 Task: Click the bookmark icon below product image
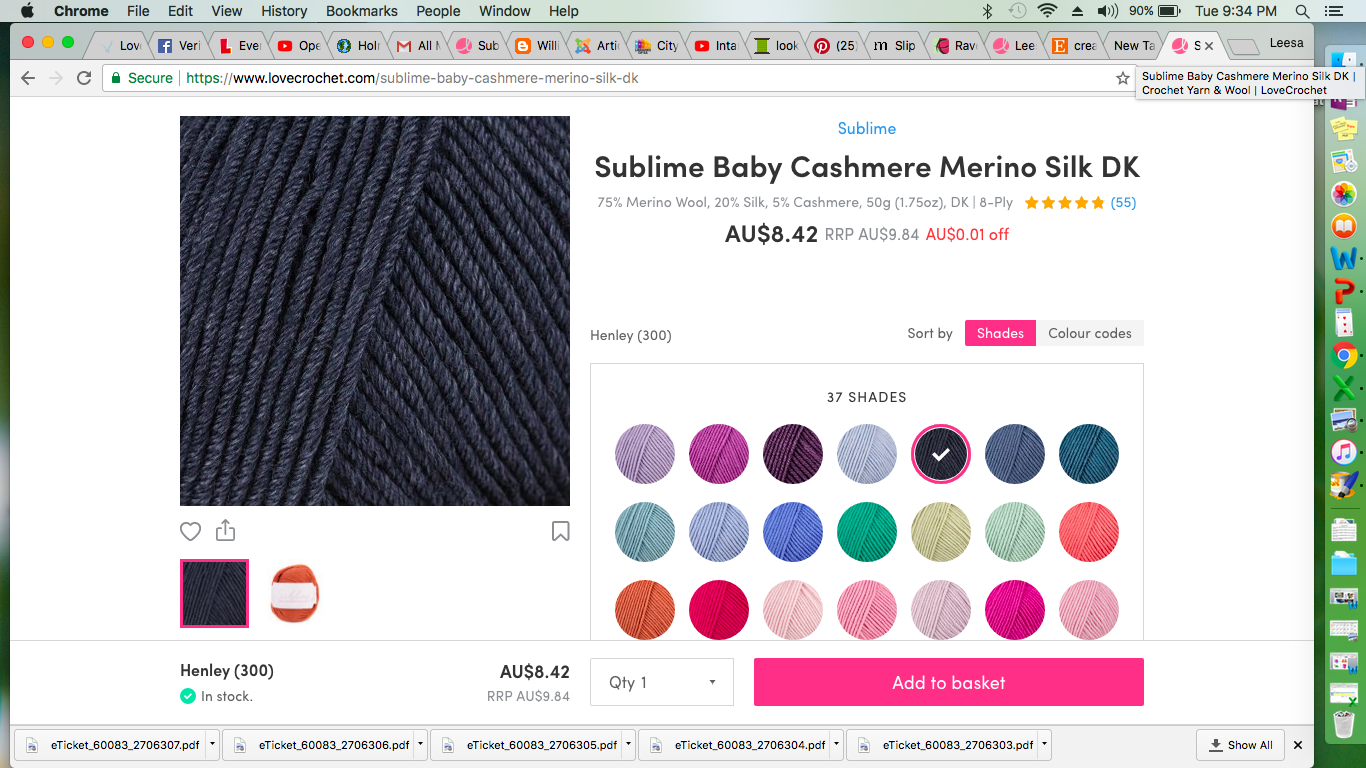click(x=560, y=531)
